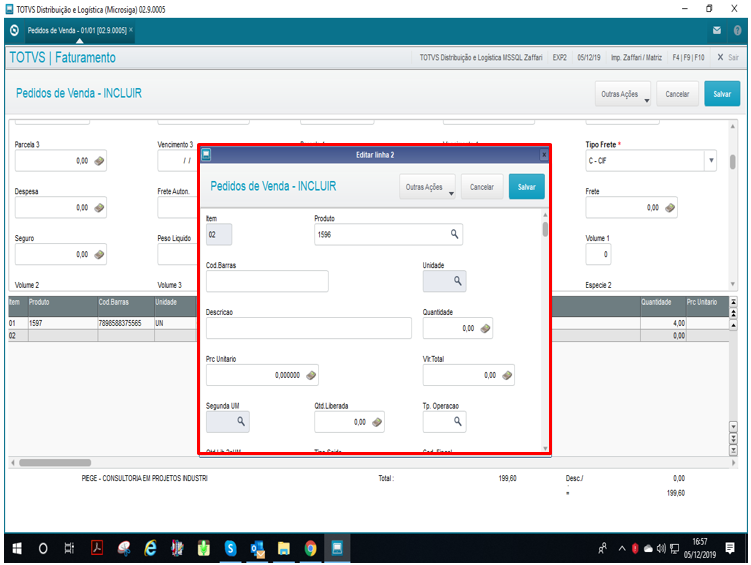Click the calculator icon beside Quantidade
The height and width of the screenshot is (565, 751).
pyautogui.click(x=484, y=328)
